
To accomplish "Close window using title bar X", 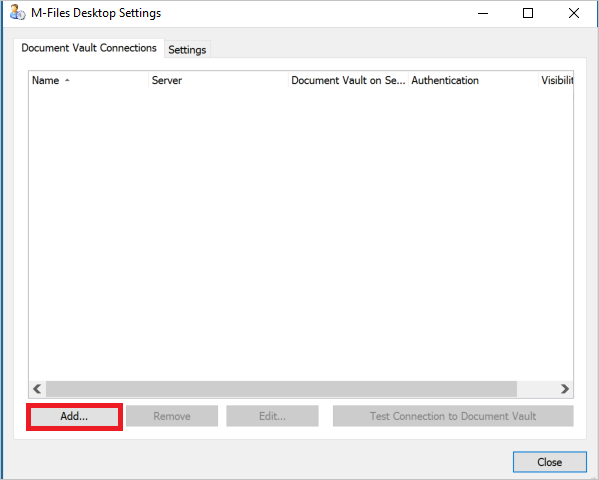I will point(574,13).
